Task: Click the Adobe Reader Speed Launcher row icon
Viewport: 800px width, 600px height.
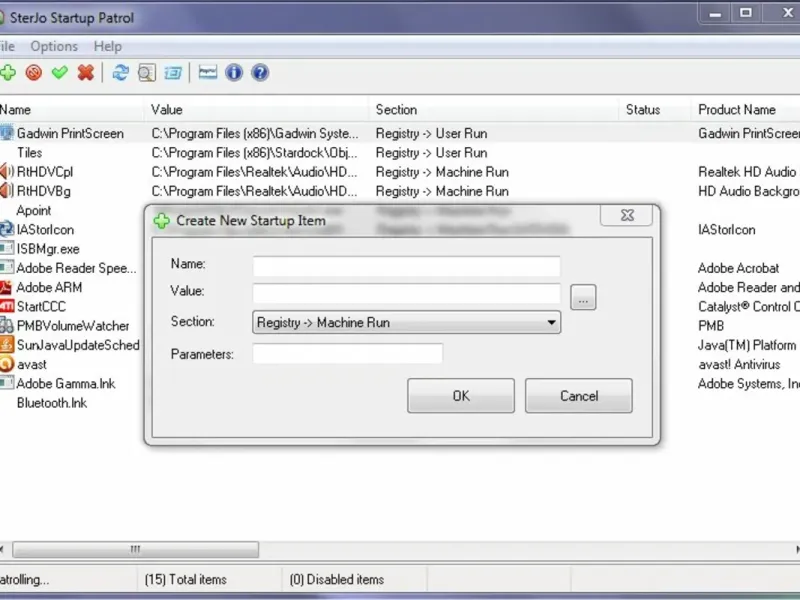Action: [7, 267]
